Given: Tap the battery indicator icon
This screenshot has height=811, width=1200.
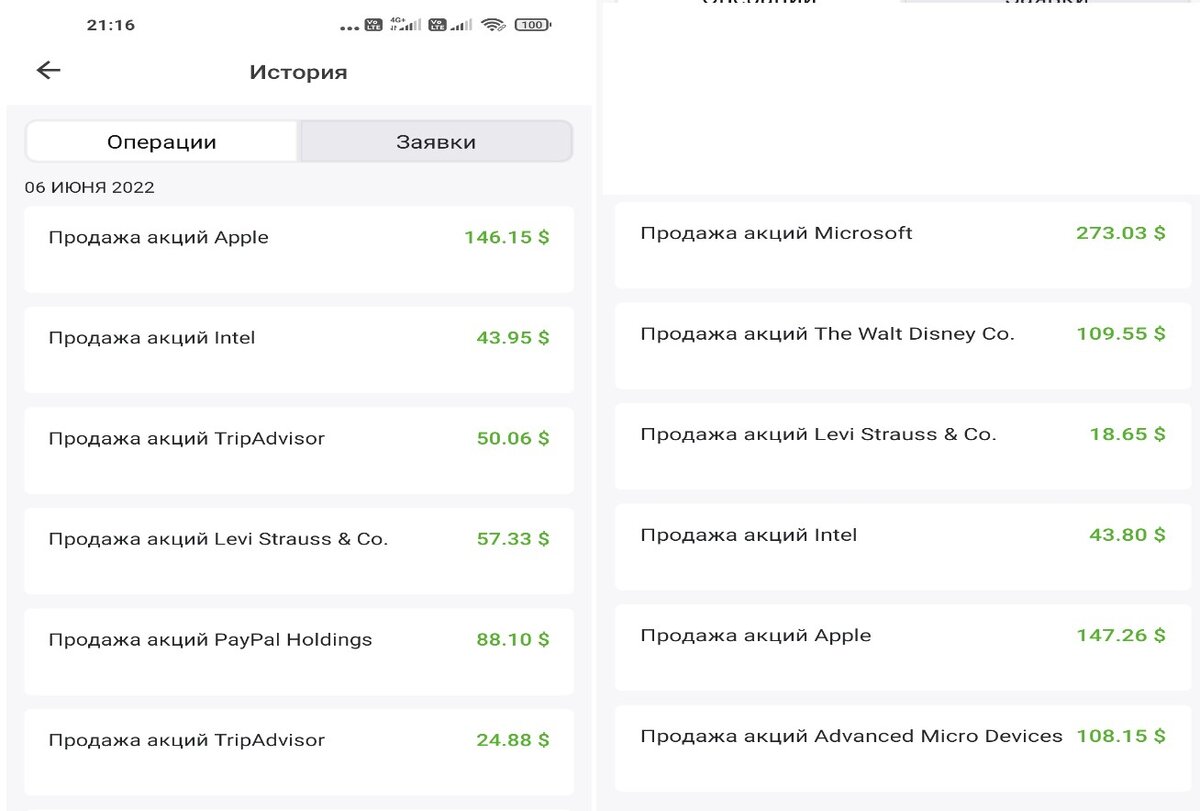Looking at the screenshot, I should [x=533, y=25].
